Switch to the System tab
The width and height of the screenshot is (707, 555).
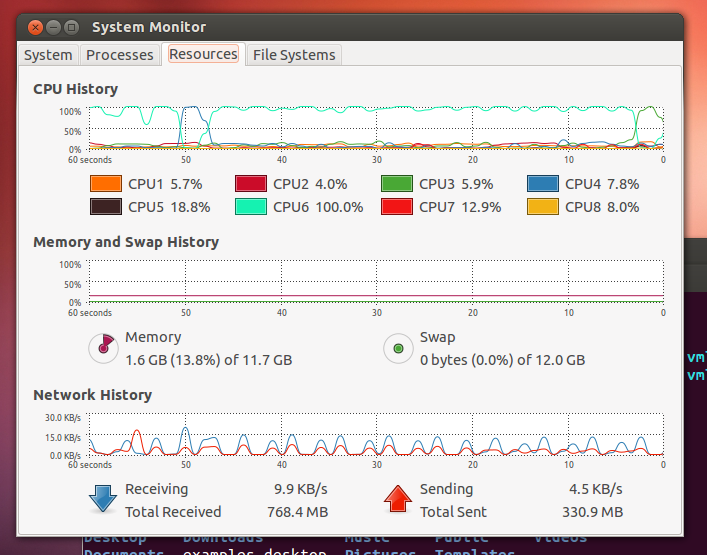click(x=48, y=55)
